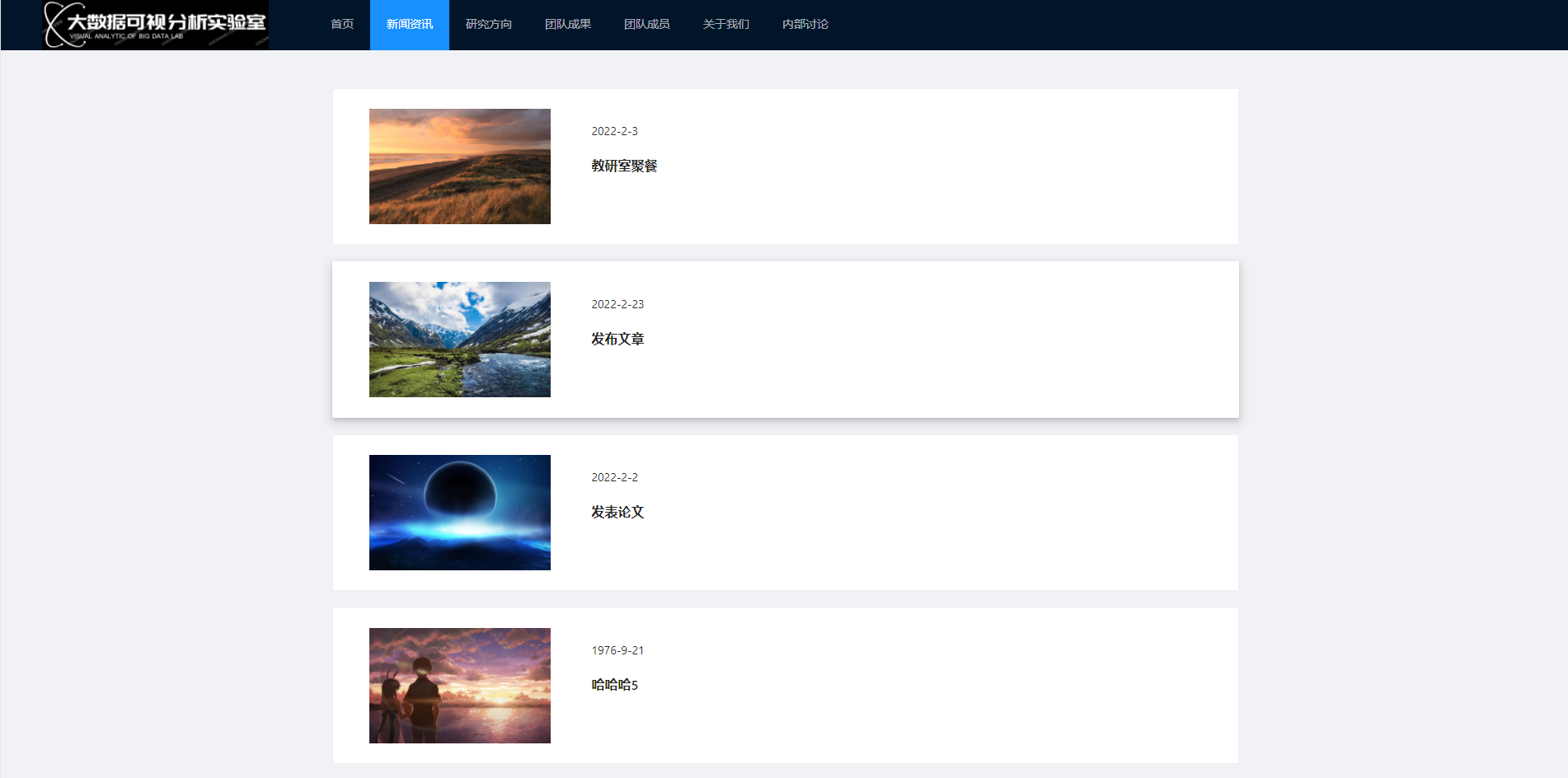The height and width of the screenshot is (778, 1568).
Task: Enter the 内部讨论 section
Action: 804,24
